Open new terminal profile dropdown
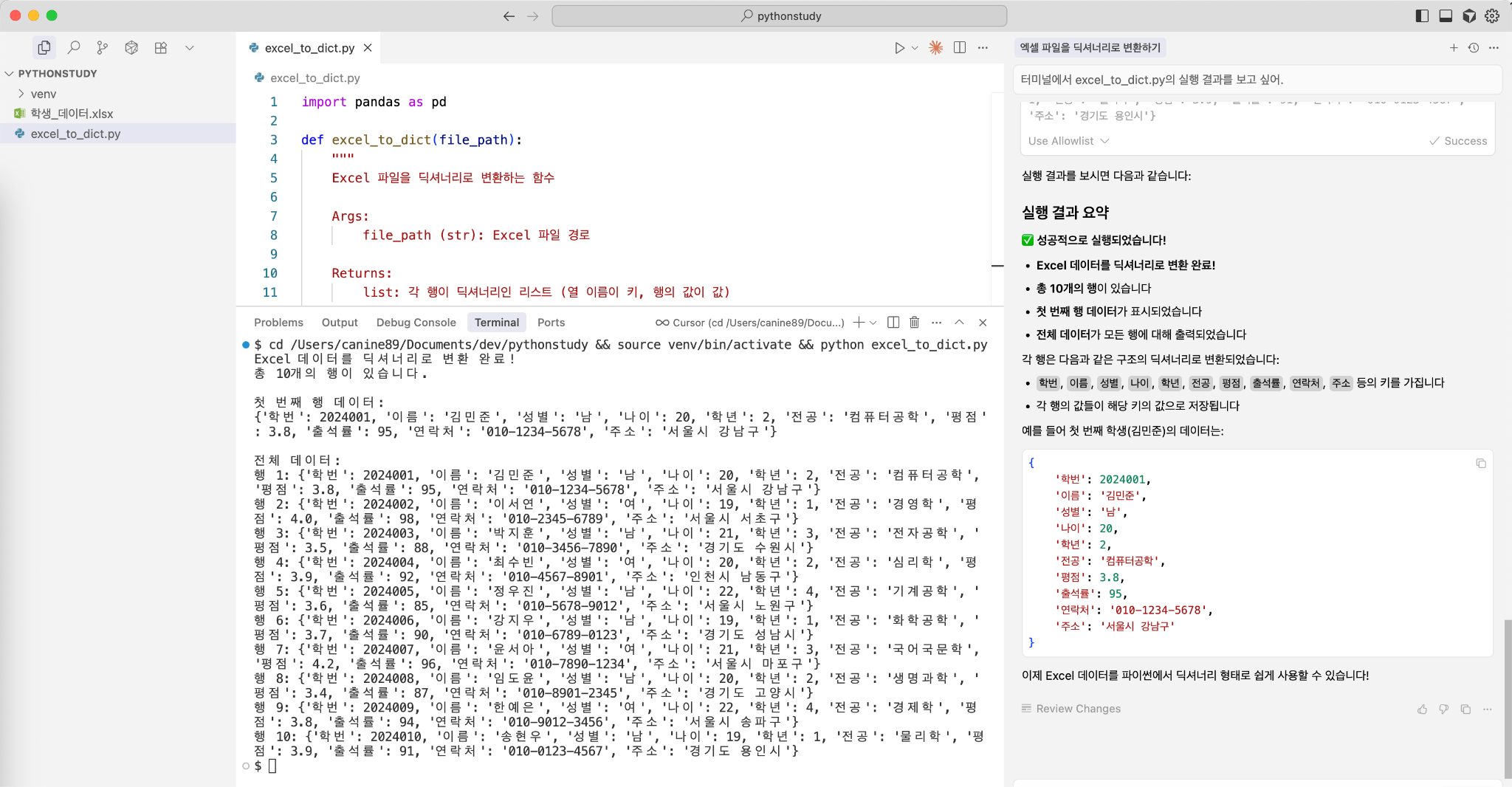 point(873,323)
